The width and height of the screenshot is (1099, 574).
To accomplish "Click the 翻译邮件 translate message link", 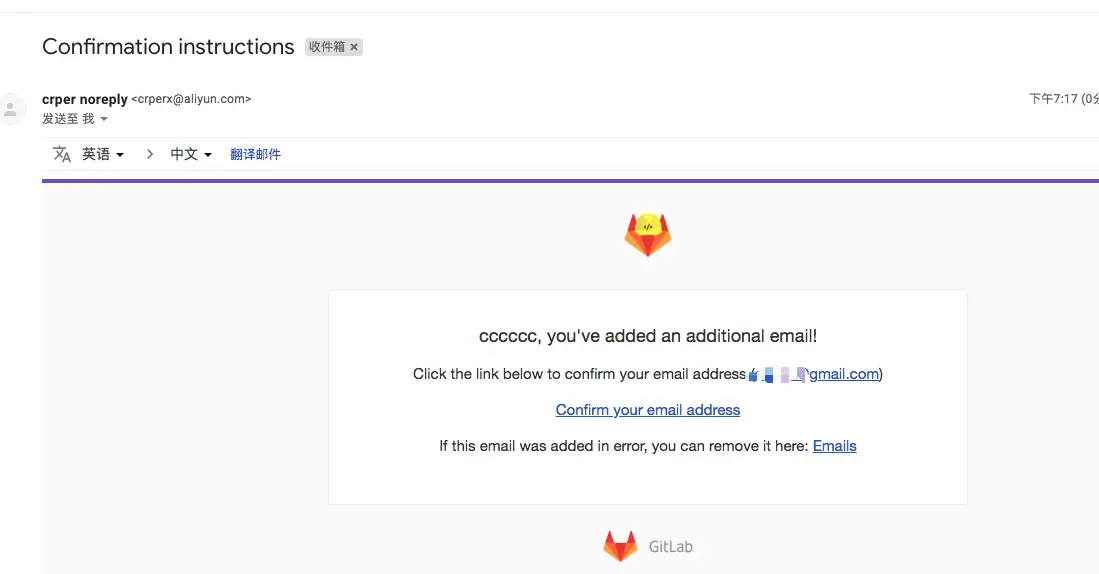I will pyautogui.click(x=255, y=154).
